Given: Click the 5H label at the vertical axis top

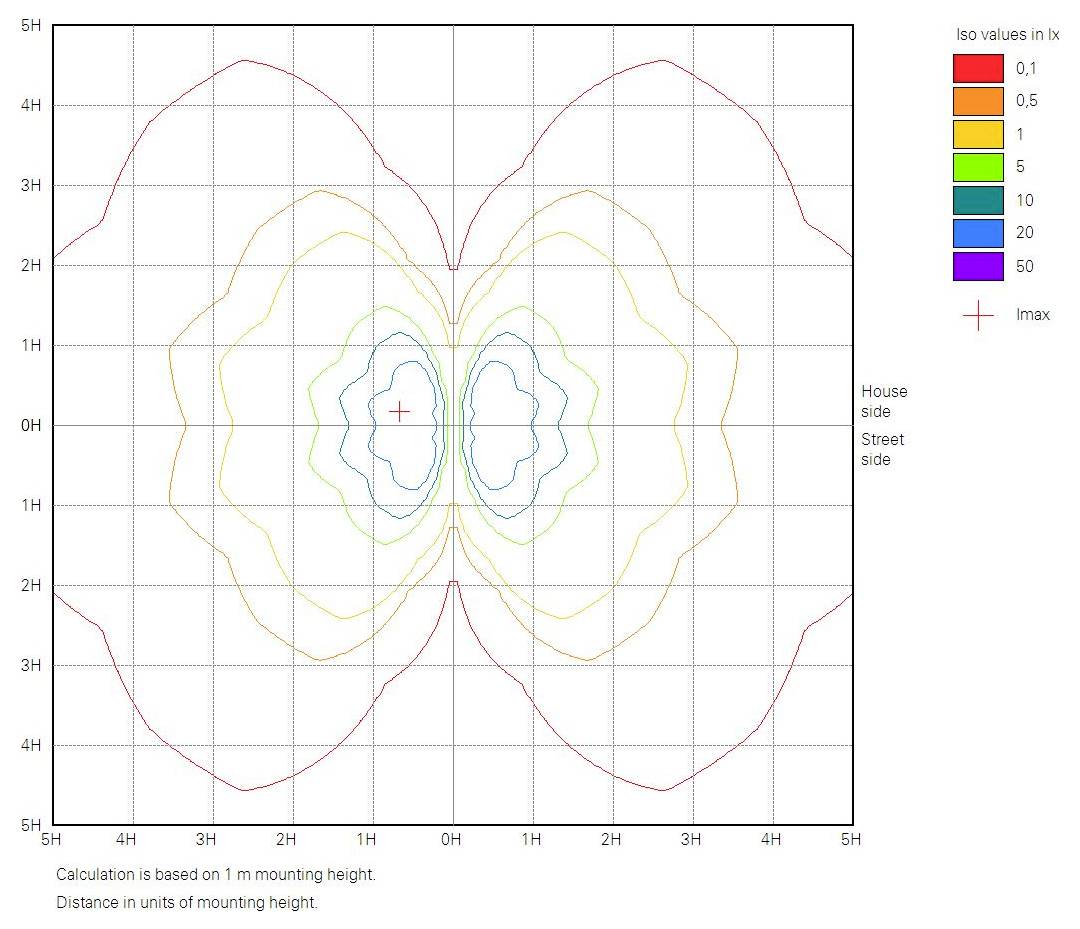Looking at the screenshot, I should pos(31,25).
